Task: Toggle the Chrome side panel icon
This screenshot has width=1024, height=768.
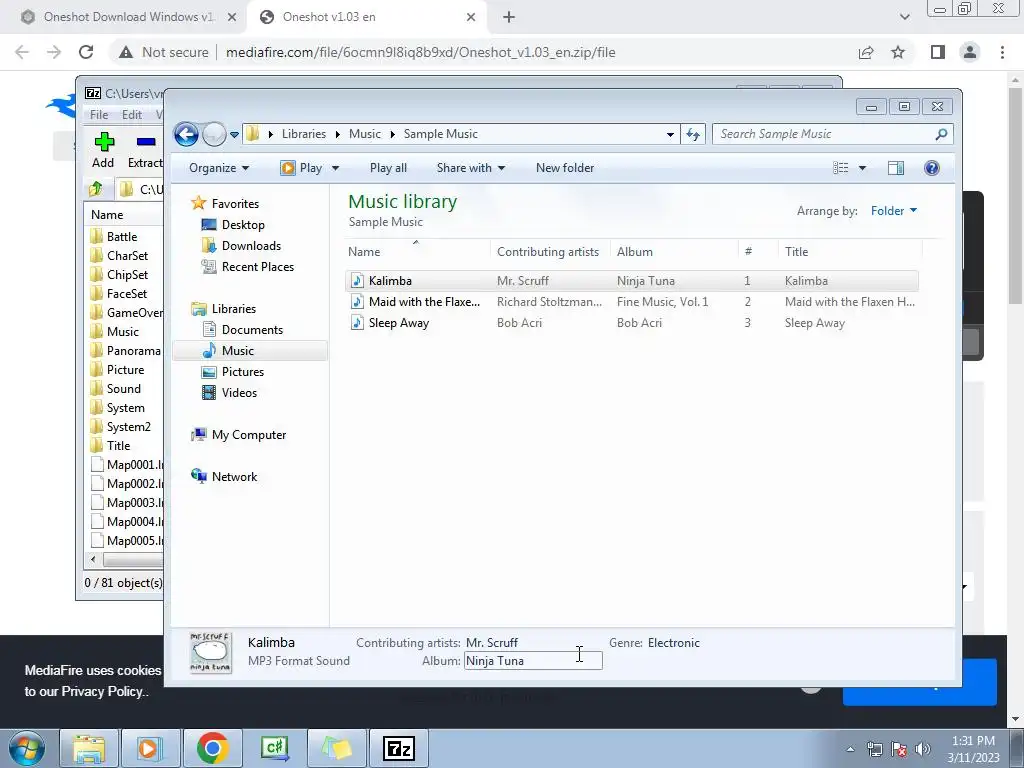Action: (938, 52)
